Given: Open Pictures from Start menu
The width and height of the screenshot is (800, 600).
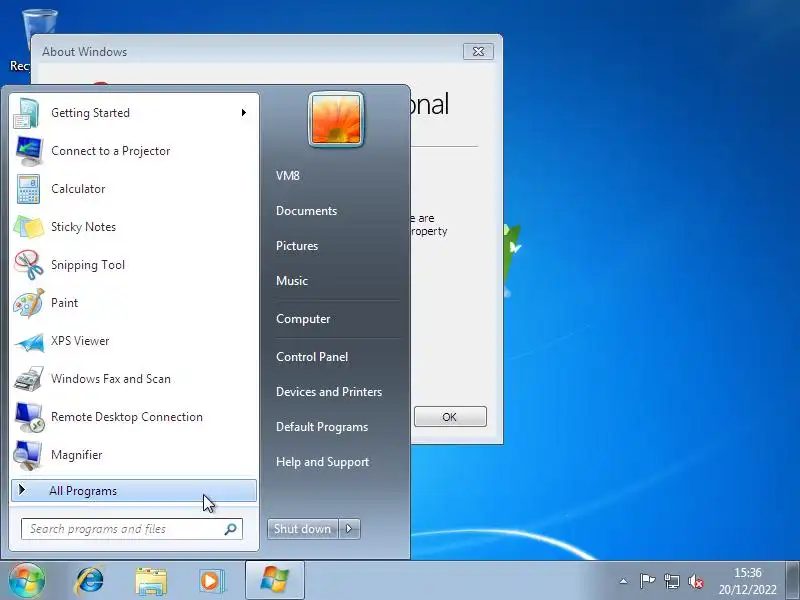Looking at the screenshot, I should pos(297,246).
